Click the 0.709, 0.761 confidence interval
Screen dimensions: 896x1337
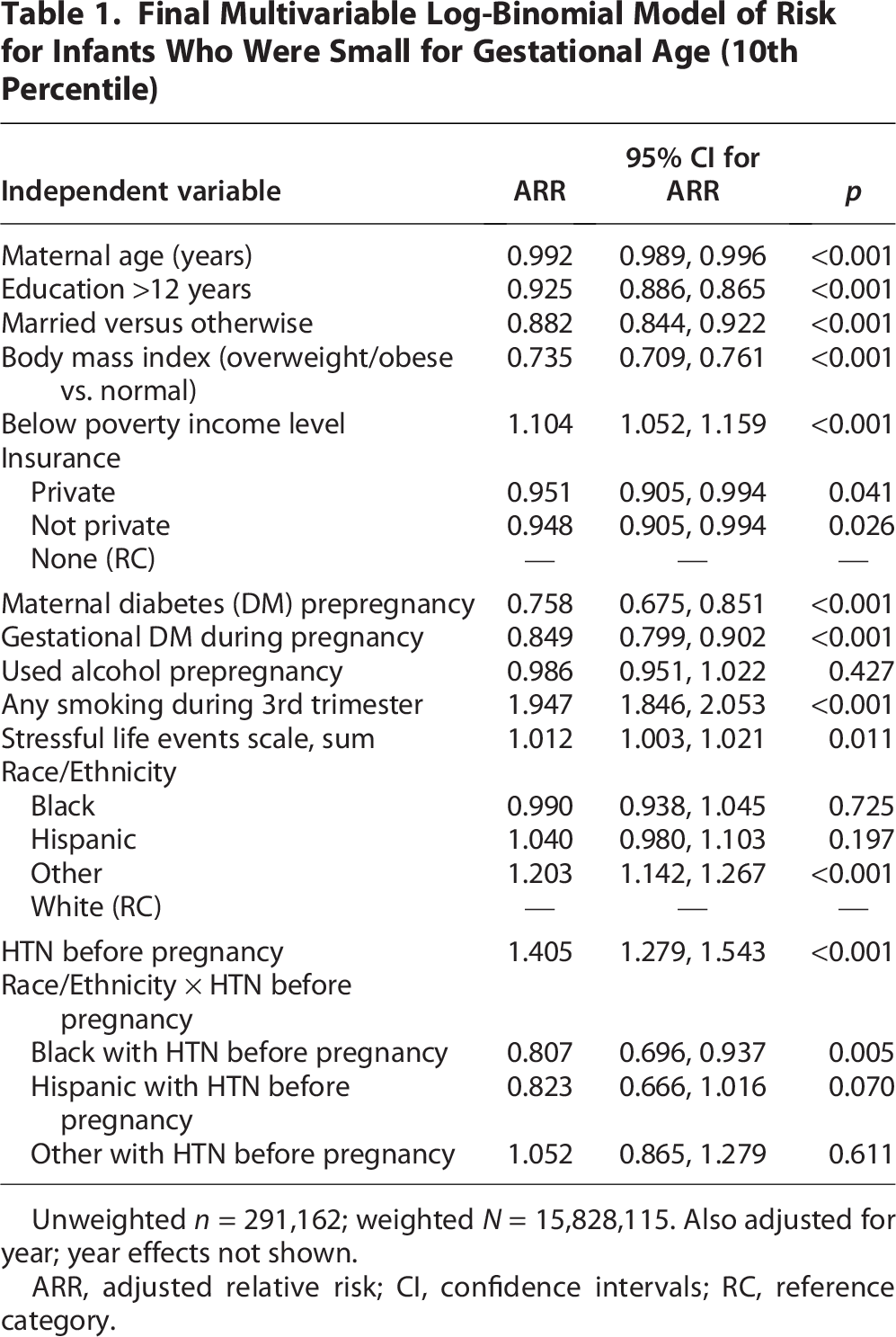pos(693,357)
